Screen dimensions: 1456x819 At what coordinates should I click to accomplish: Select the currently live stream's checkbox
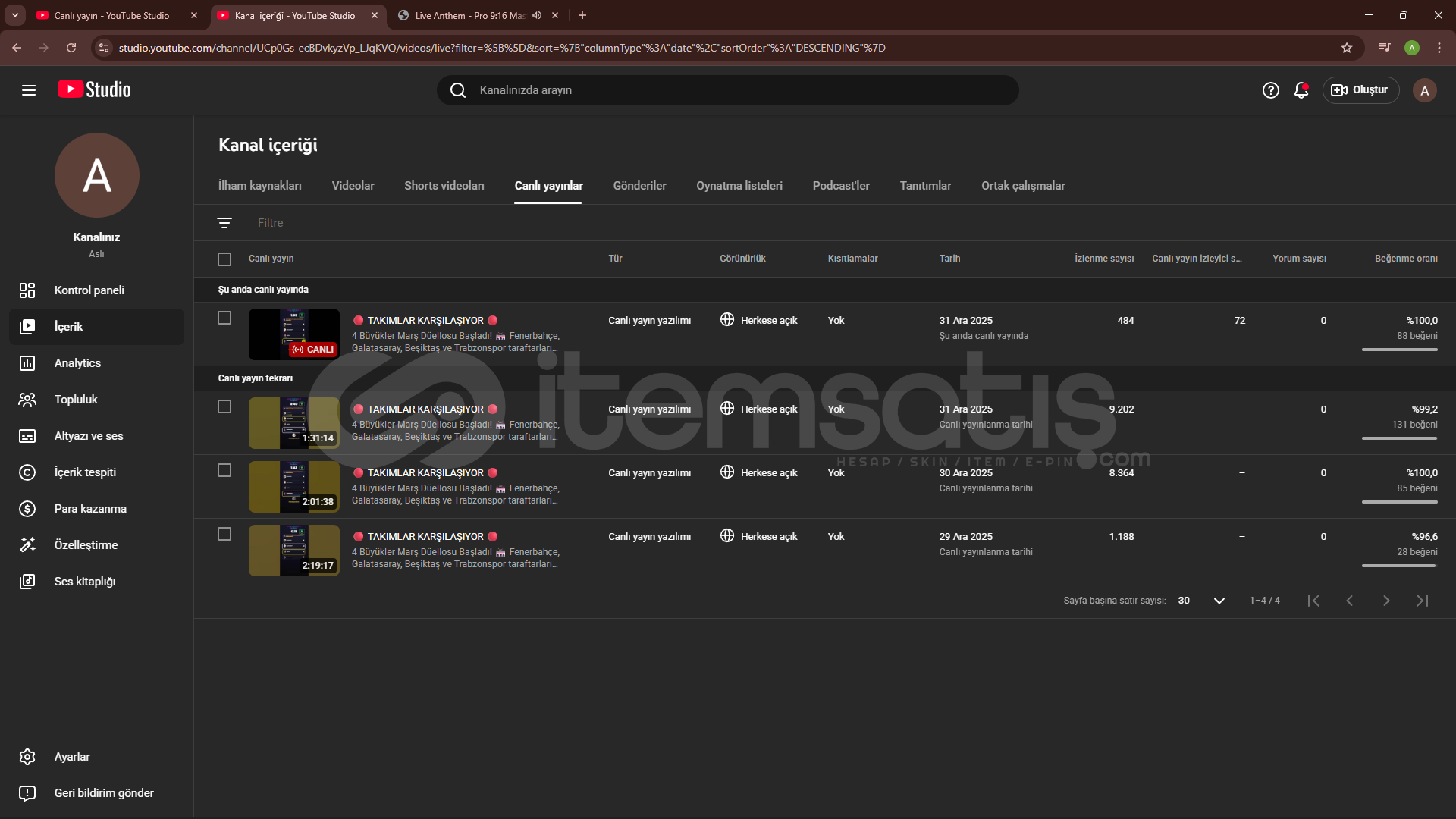224,318
